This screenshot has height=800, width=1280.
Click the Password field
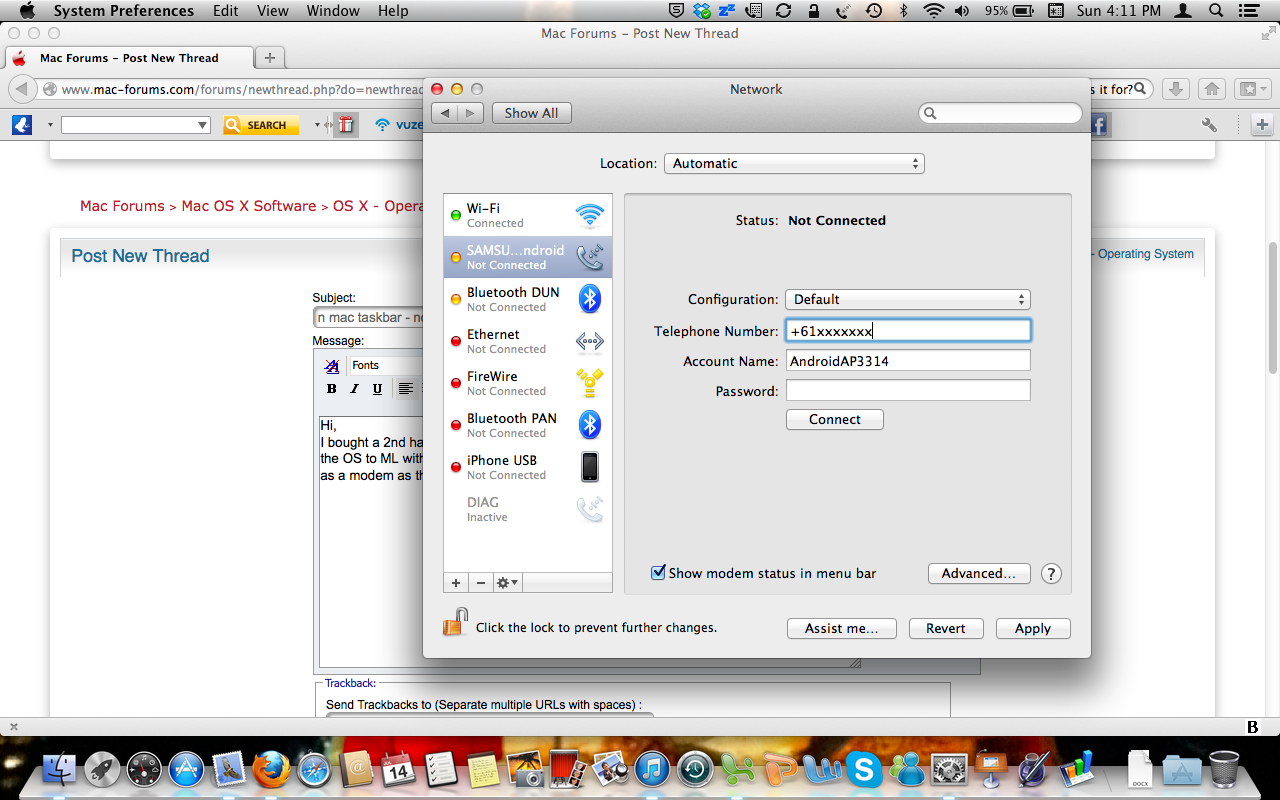(x=908, y=391)
